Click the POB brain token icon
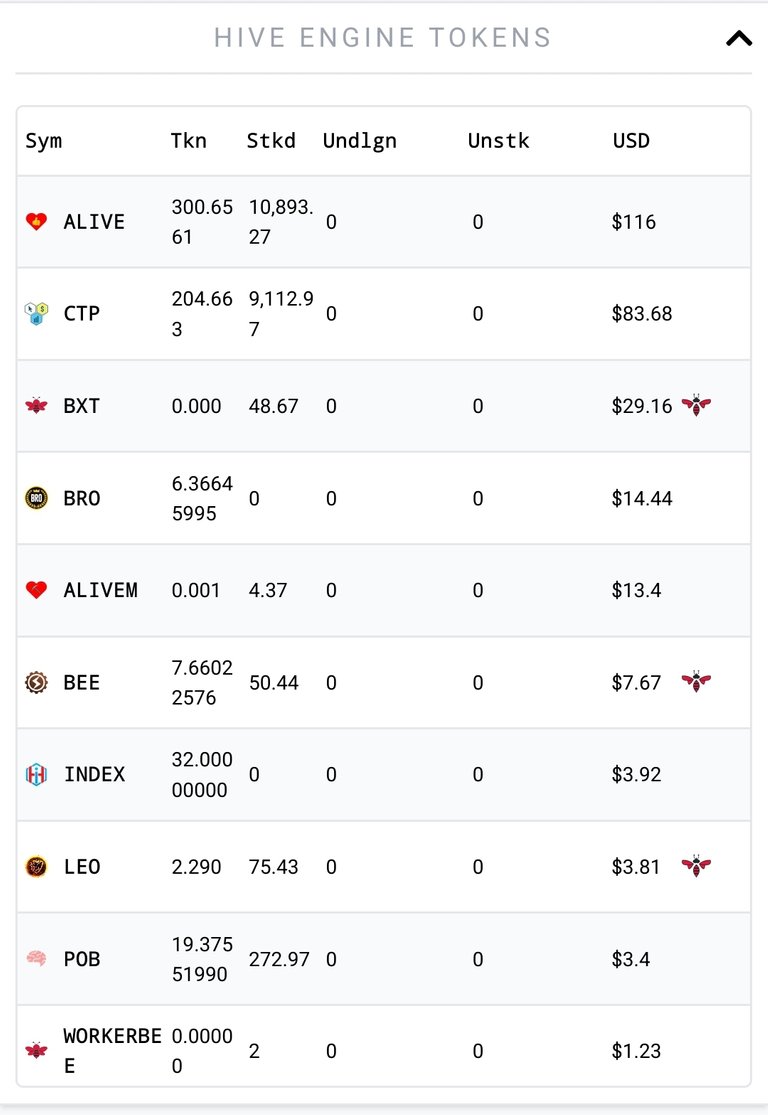 tap(36, 959)
